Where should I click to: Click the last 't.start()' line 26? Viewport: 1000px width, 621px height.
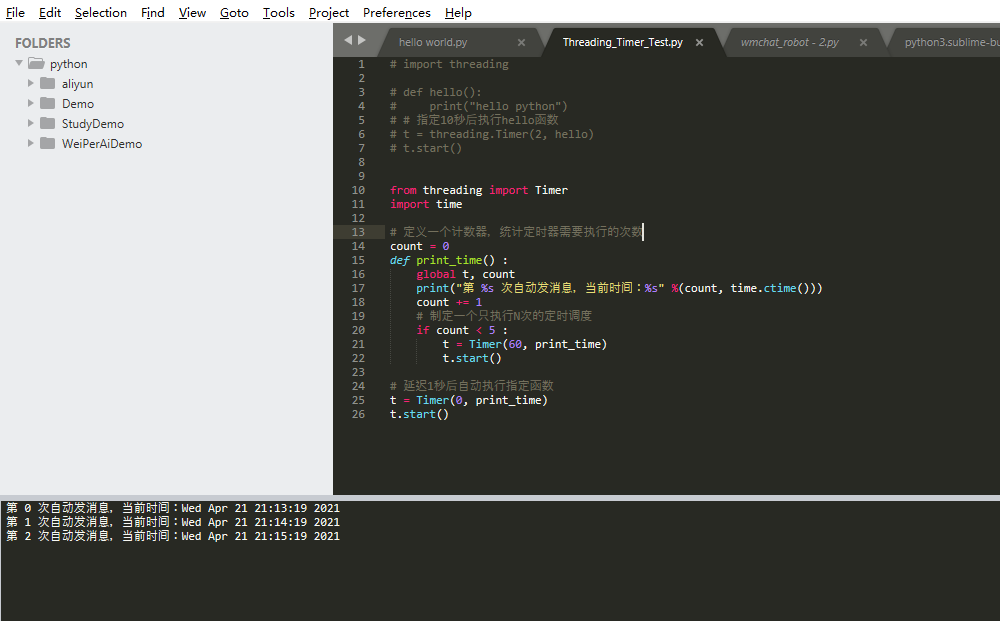coord(419,414)
